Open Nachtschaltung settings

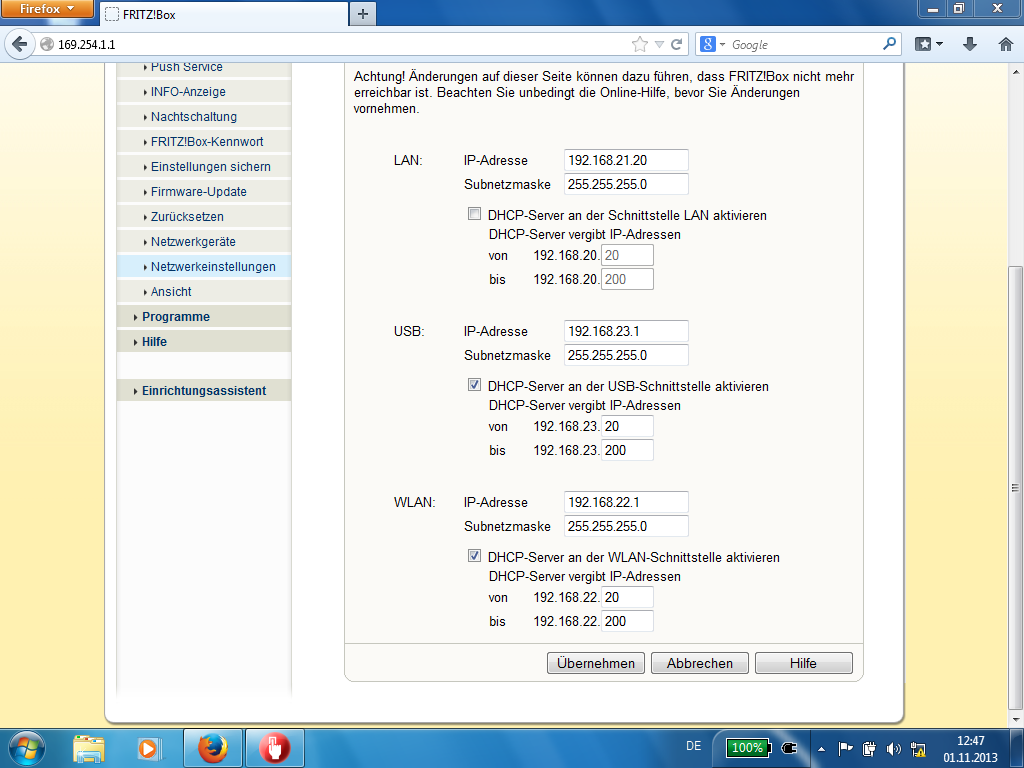pos(204,116)
